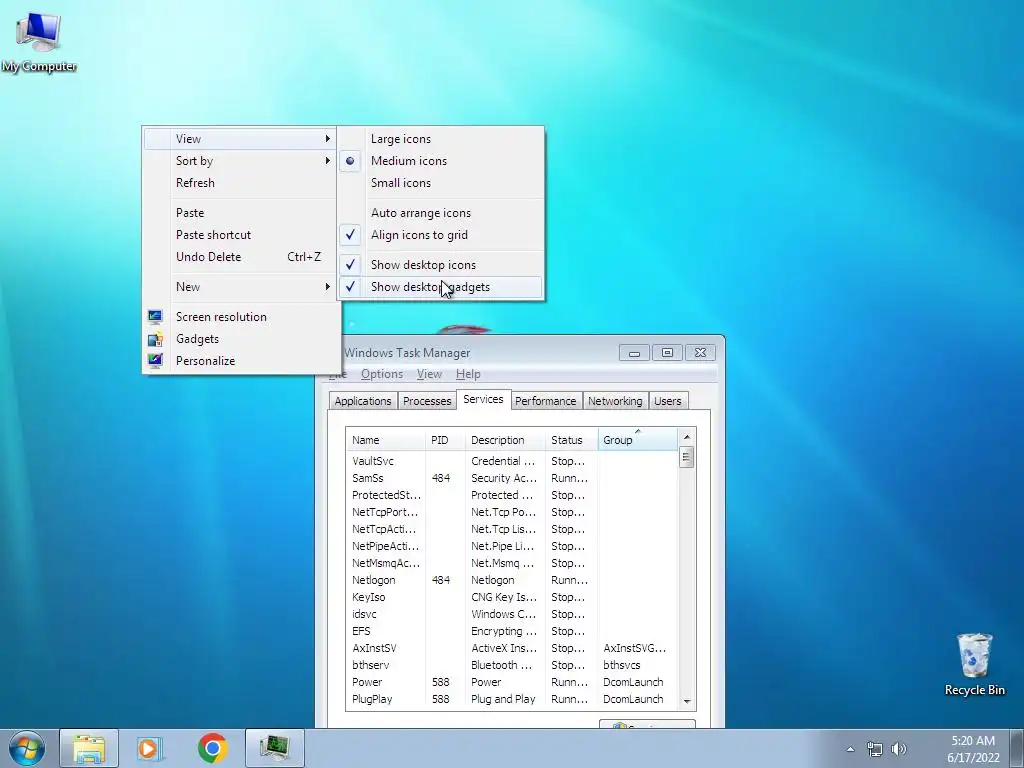Click the Gadgets menu icon
The image size is (1024, 768).
click(155, 339)
